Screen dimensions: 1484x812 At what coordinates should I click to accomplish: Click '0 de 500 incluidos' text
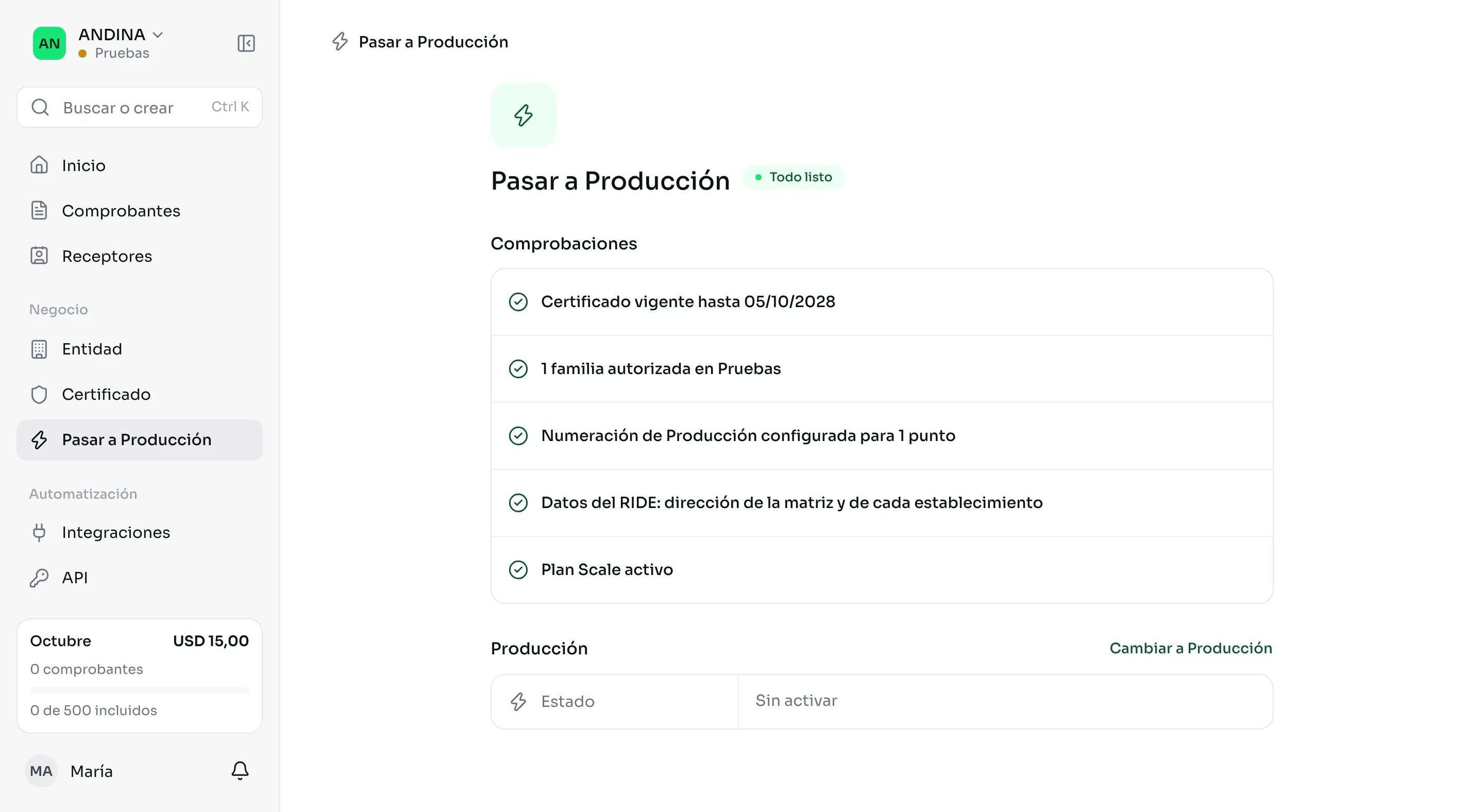(x=93, y=710)
